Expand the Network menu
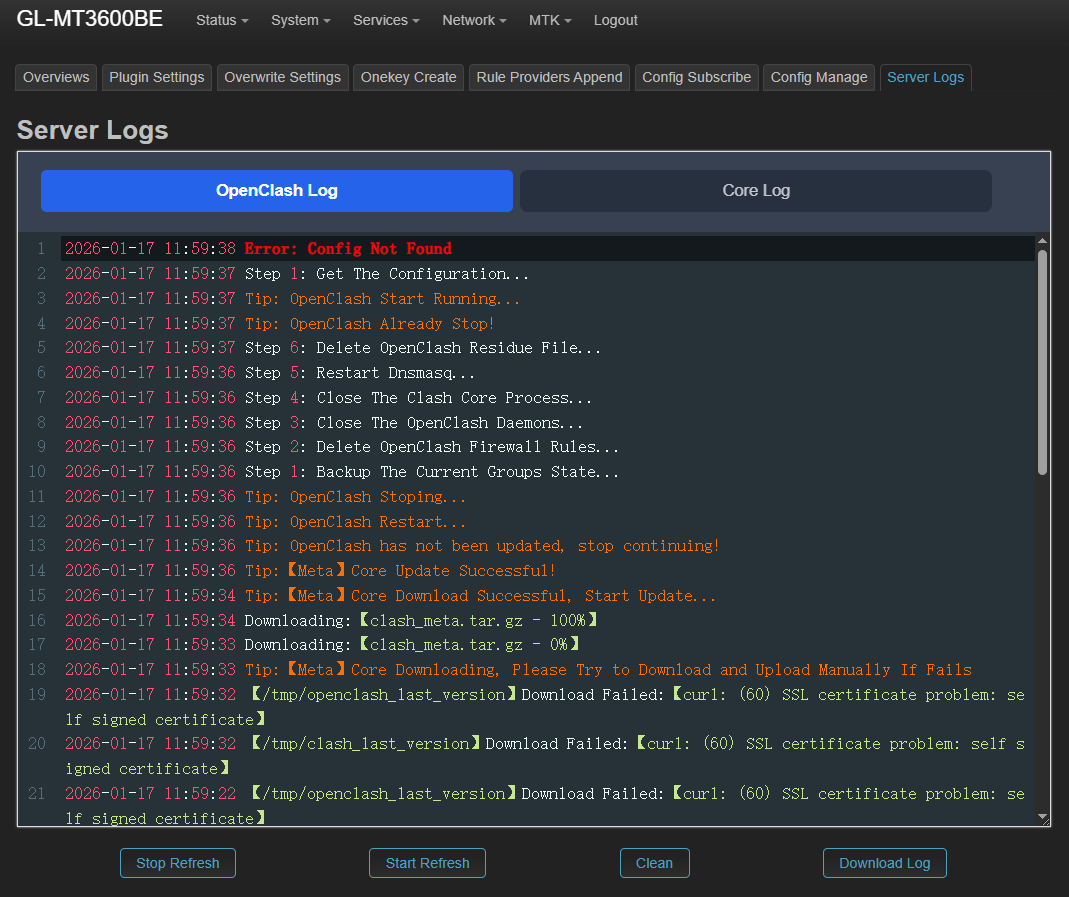 point(474,20)
